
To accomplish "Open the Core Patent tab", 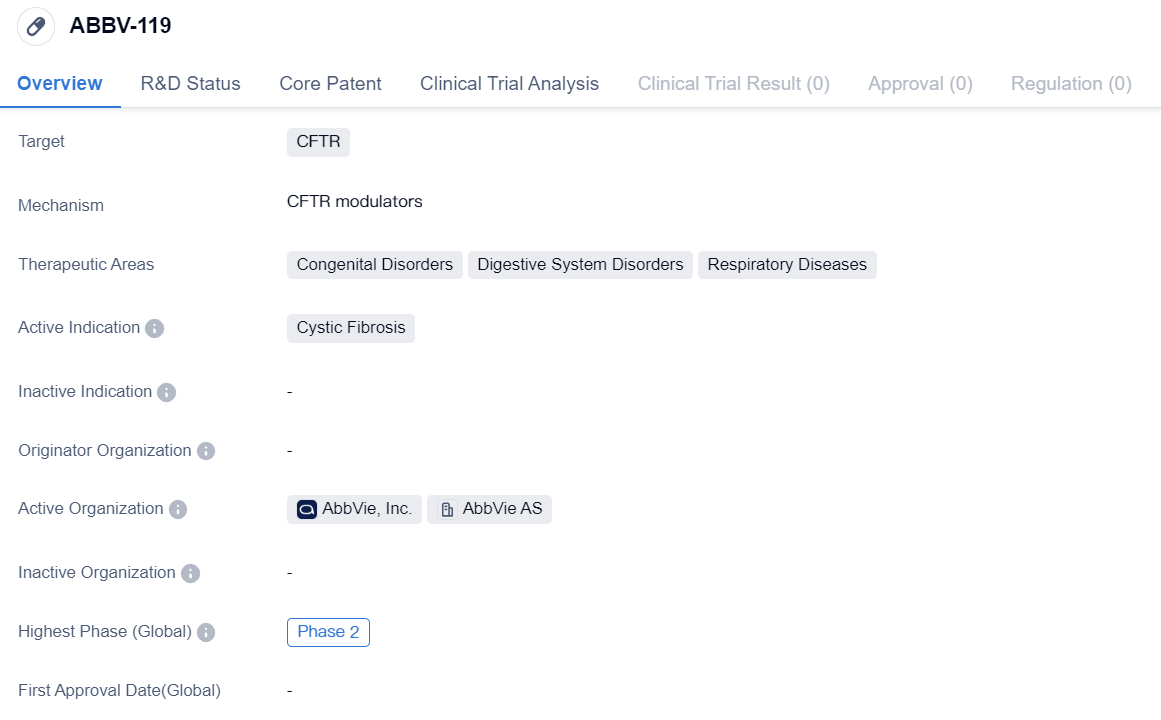I will coord(330,84).
